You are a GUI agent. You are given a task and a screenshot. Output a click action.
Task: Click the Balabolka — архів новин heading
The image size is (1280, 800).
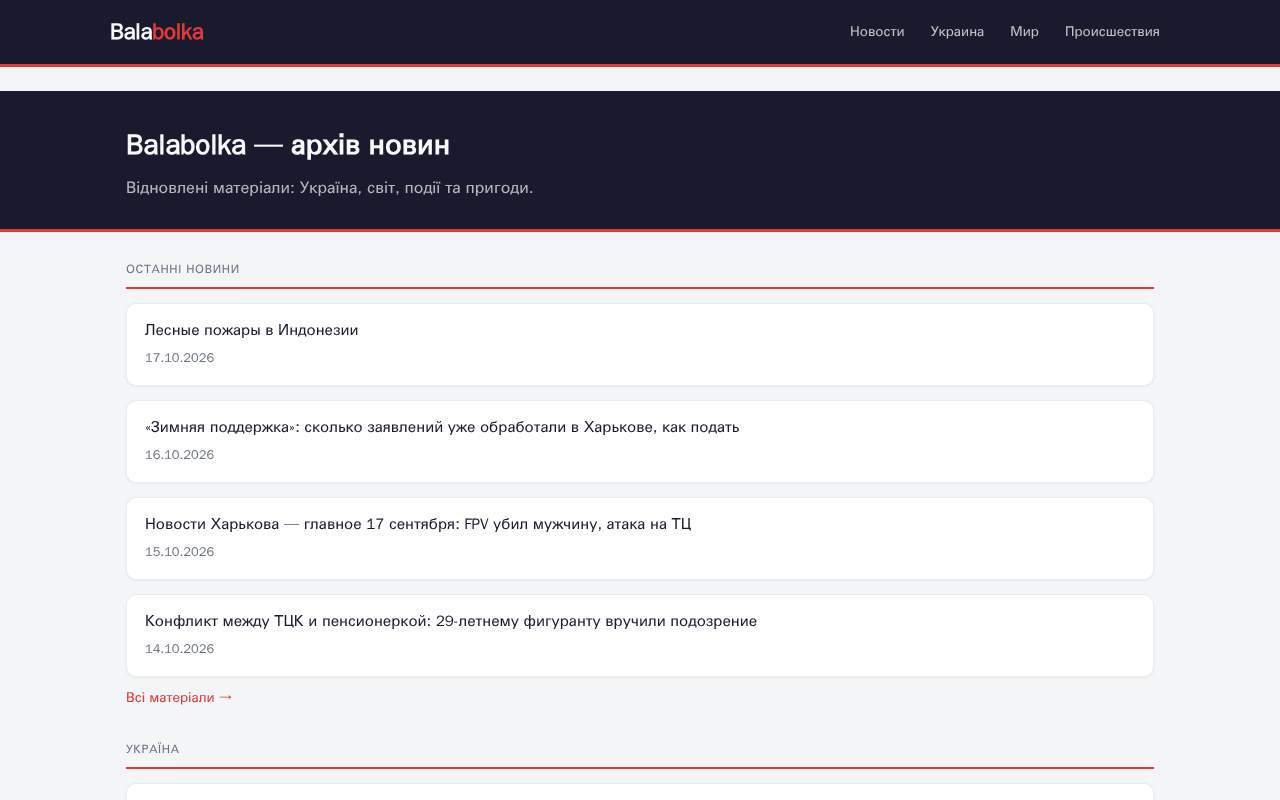coord(288,145)
